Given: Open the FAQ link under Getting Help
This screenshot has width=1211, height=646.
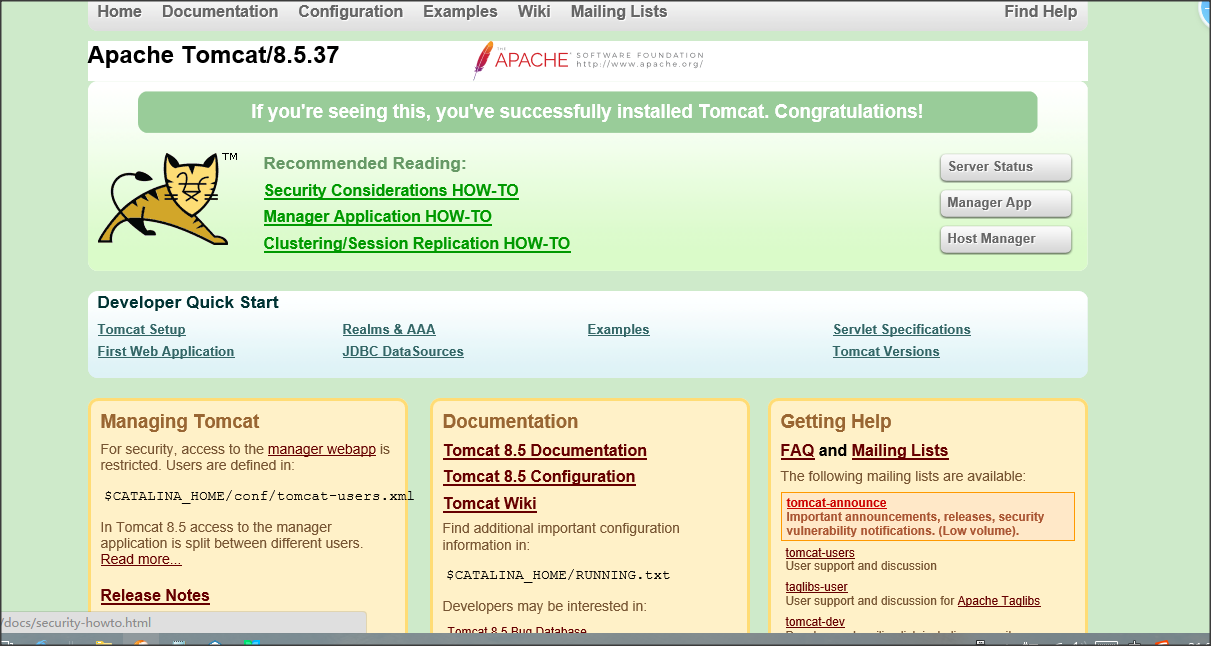Looking at the screenshot, I should (797, 451).
